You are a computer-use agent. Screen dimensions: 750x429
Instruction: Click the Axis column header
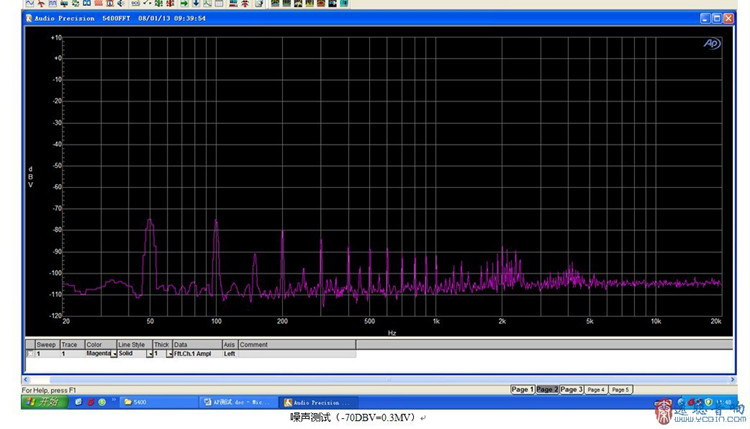pos(230,344)
